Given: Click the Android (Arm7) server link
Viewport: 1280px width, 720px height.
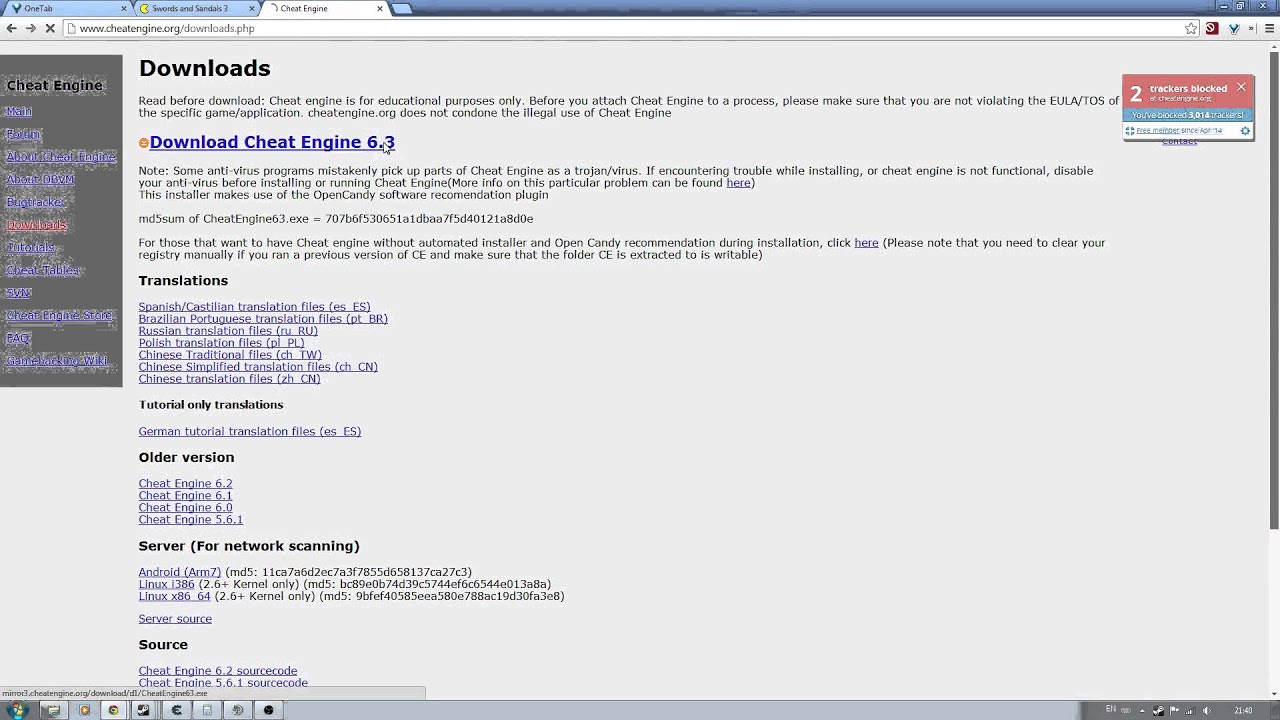Looking at the screenshot, I should (180, 572).
